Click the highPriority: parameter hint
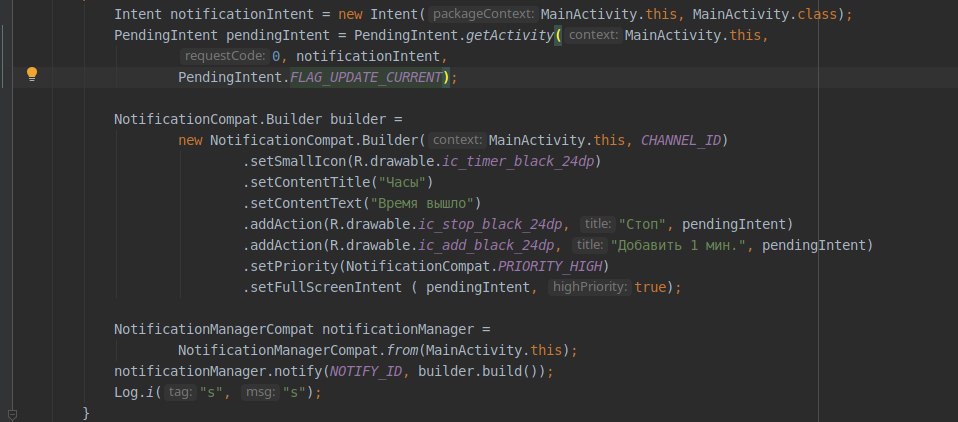This screenshot has width=958, height=422. tap(590, 288)
